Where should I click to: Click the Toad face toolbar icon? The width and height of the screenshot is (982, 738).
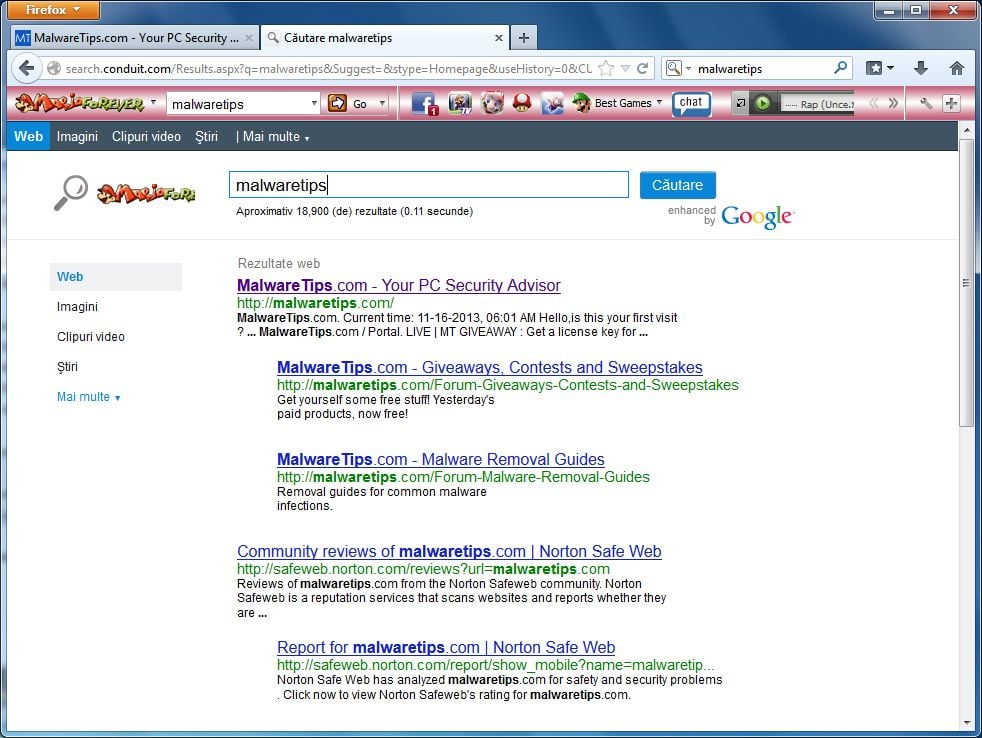tap(492, 103)
